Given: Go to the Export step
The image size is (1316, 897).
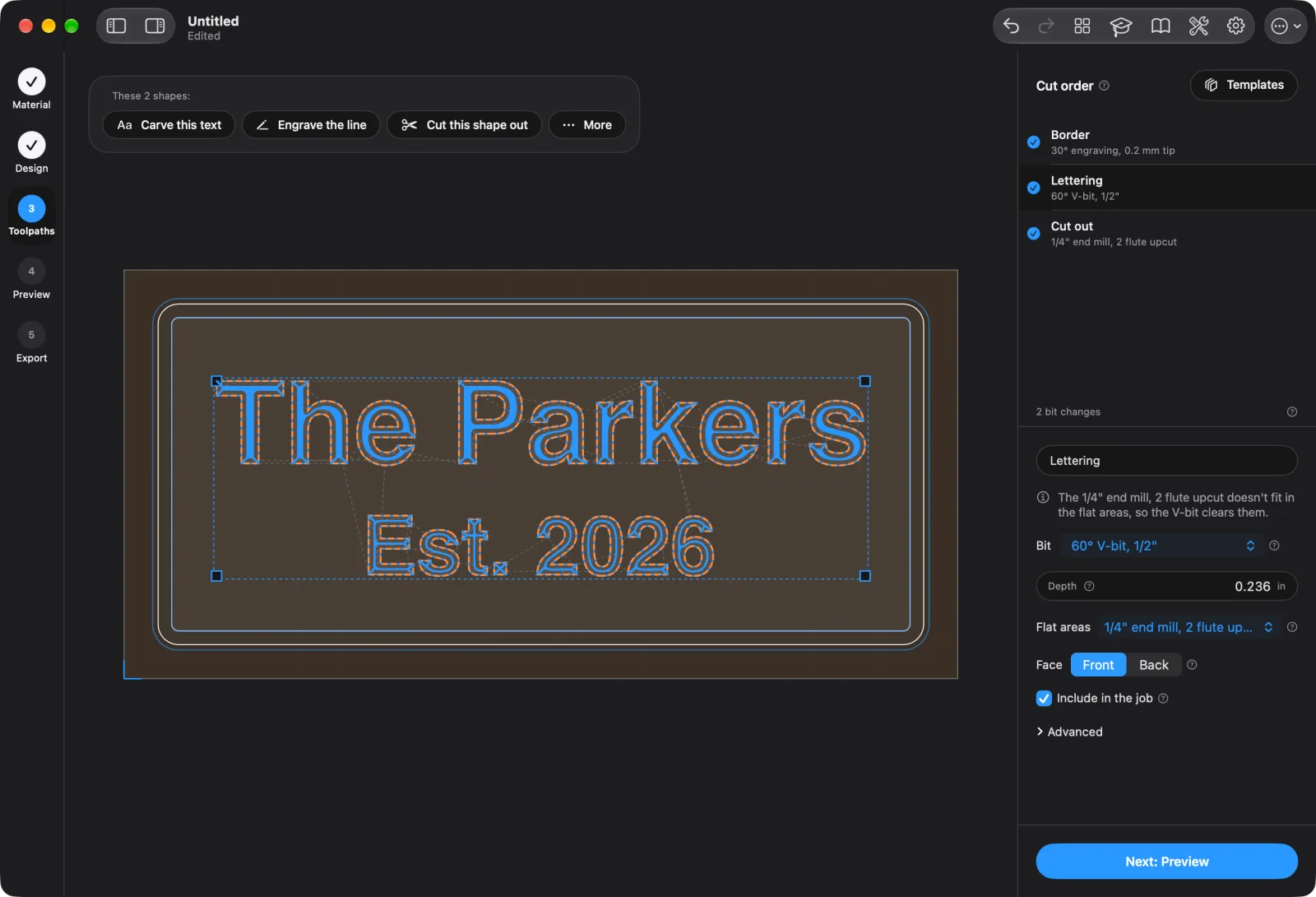Looking at the screenshot, I should point(31,342).
